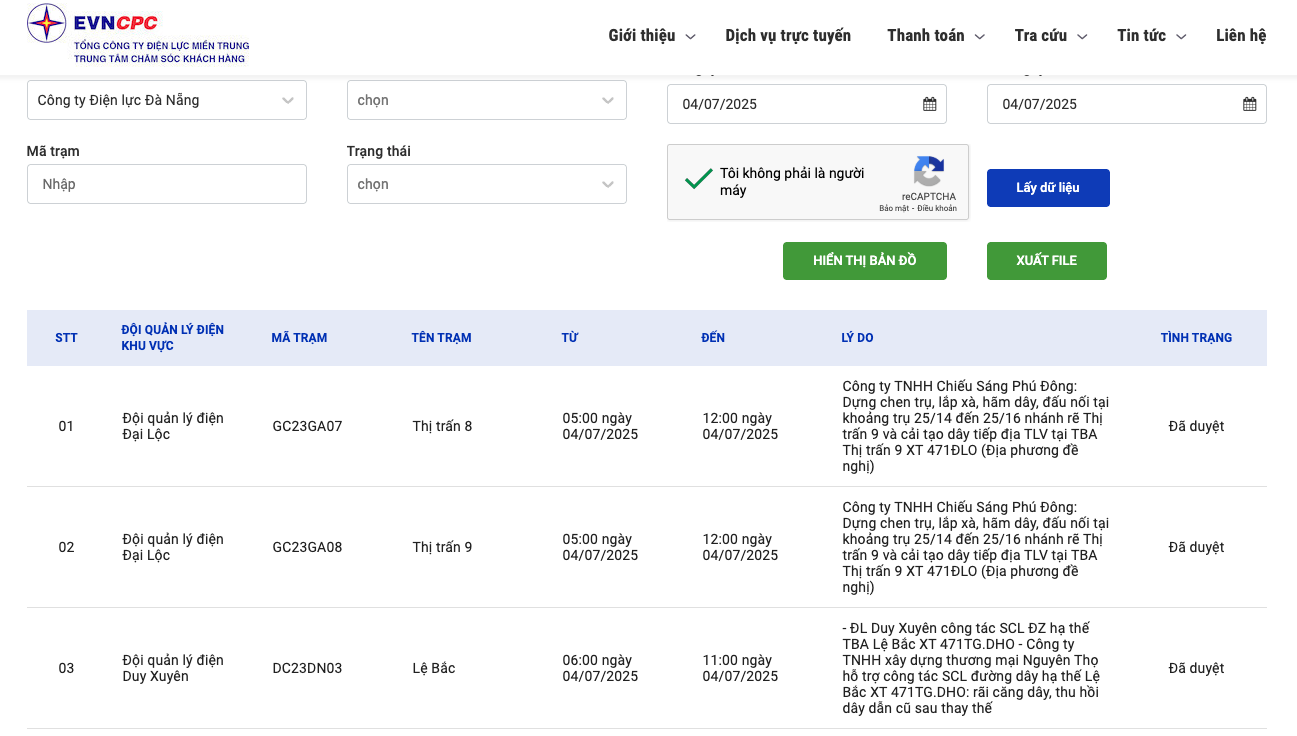Open calendar icon in second date field
This screenshot has height=736, width=1297.
(1249, 104)
